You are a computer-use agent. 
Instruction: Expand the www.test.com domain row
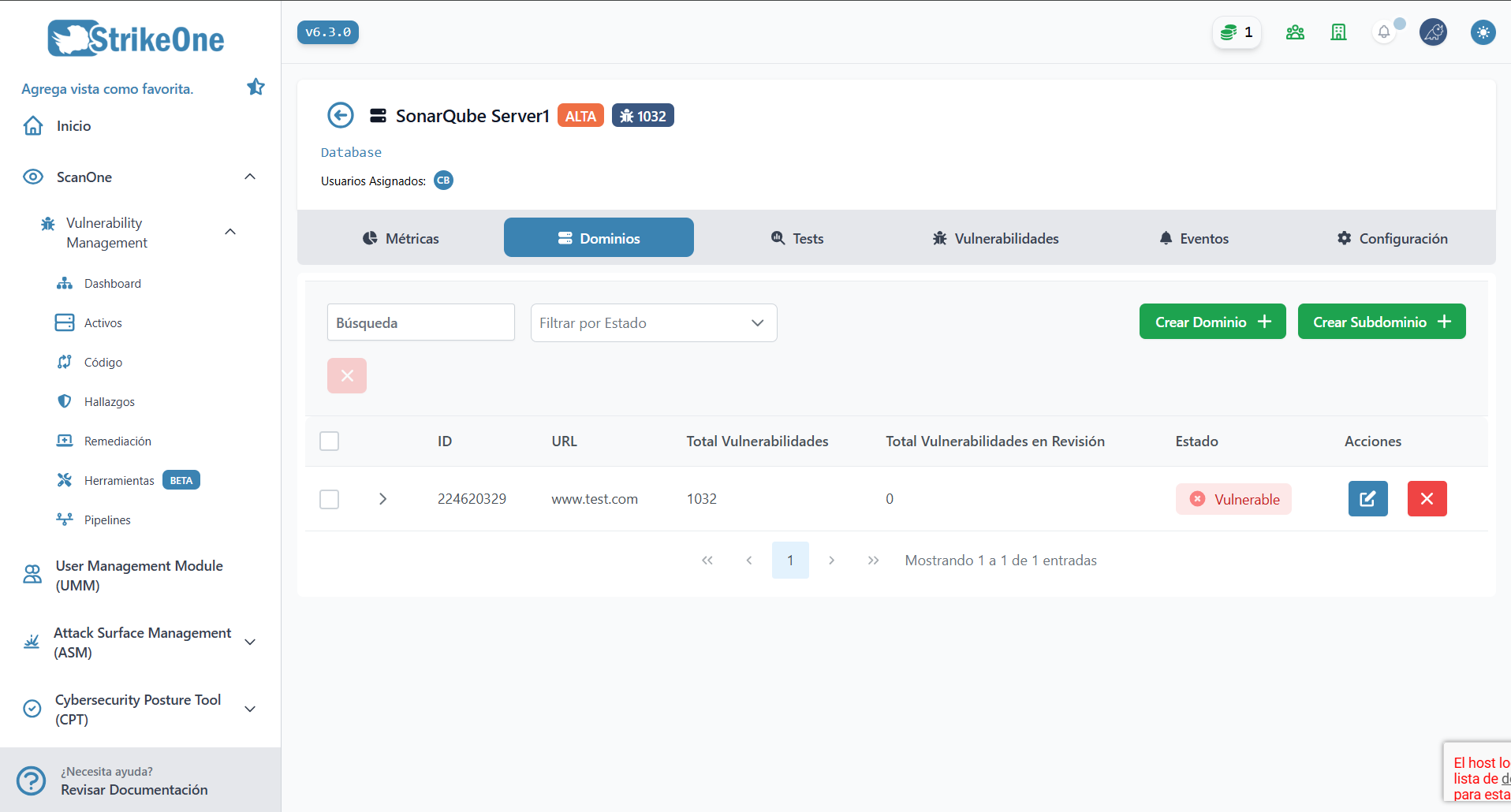click(x=382, y=498)
